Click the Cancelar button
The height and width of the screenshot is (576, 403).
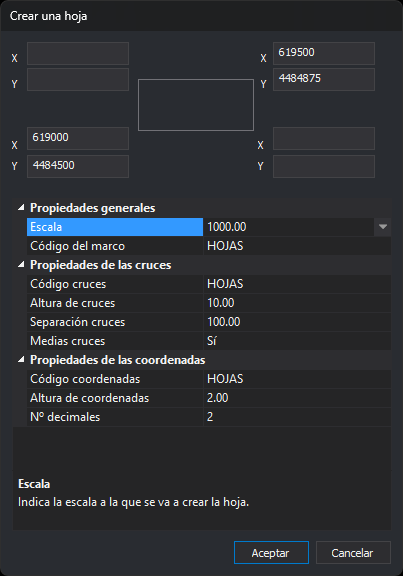coord(353,552)
